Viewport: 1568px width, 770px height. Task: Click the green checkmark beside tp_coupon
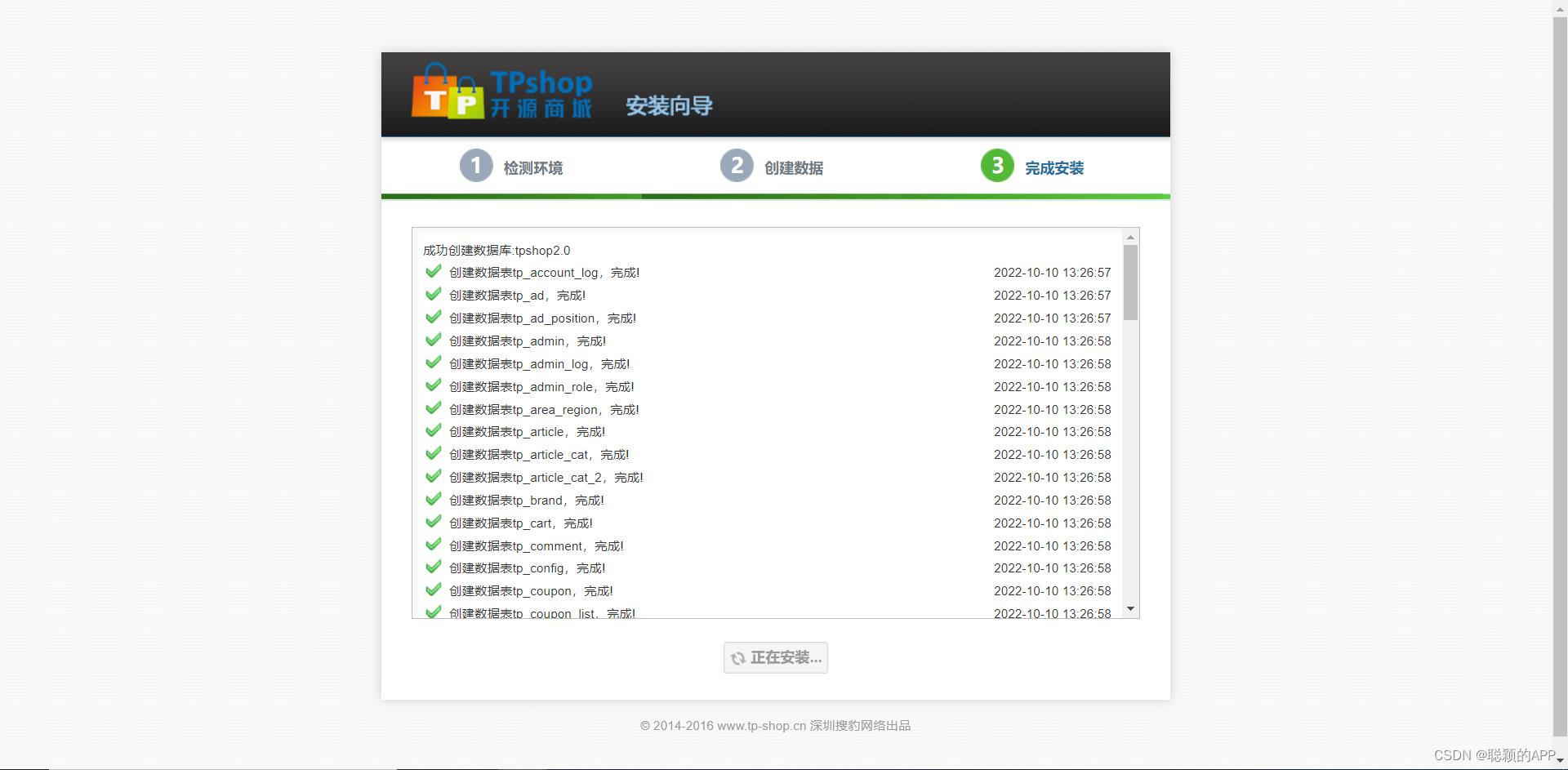433,589
